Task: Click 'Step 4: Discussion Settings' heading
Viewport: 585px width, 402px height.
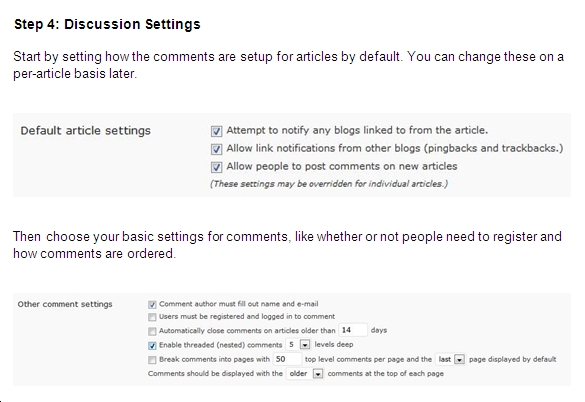Action: 107,24
